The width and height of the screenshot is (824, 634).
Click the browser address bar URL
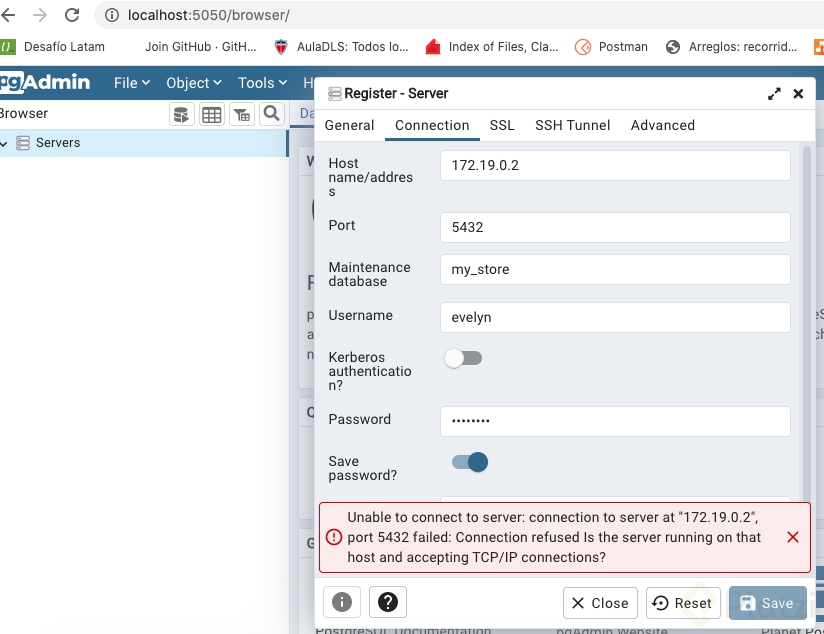click(x=209, y=15)
